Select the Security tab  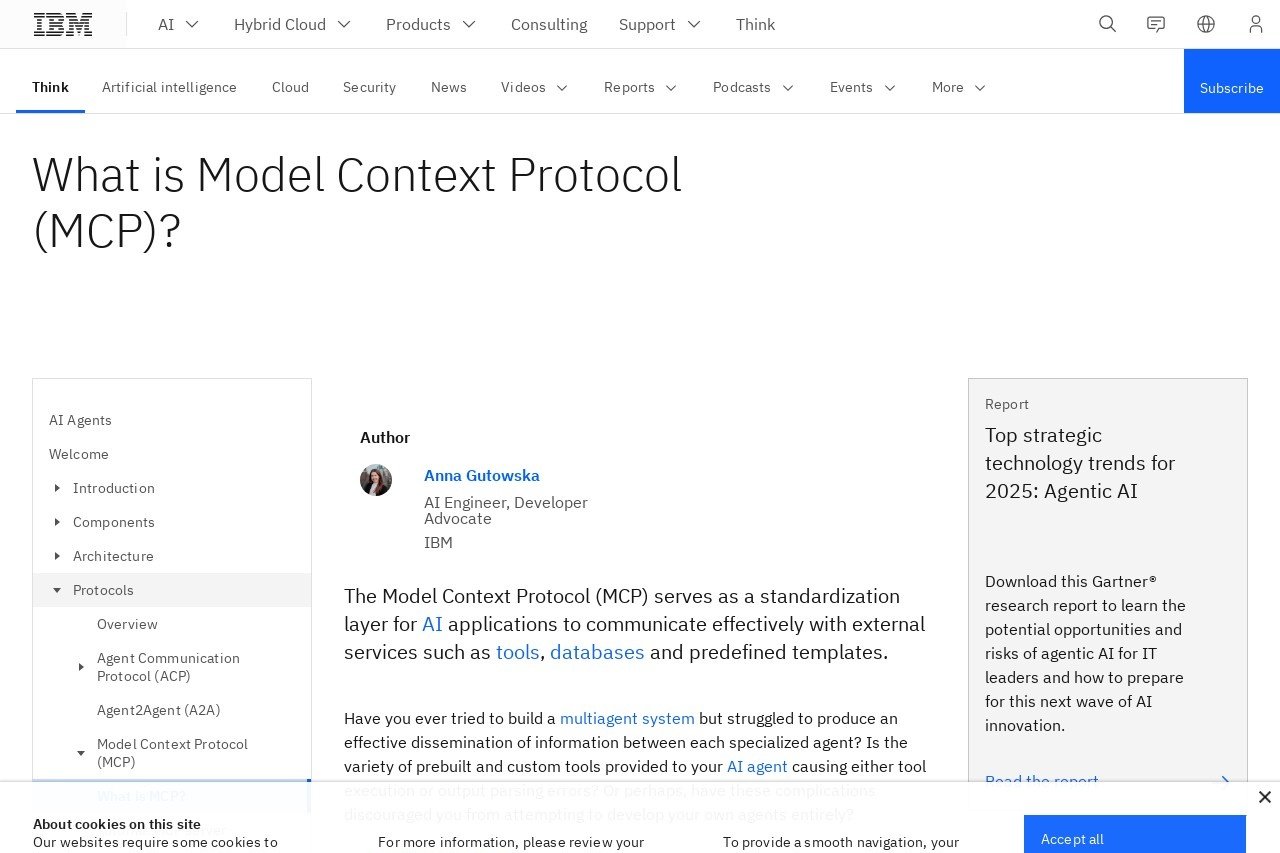369,87
